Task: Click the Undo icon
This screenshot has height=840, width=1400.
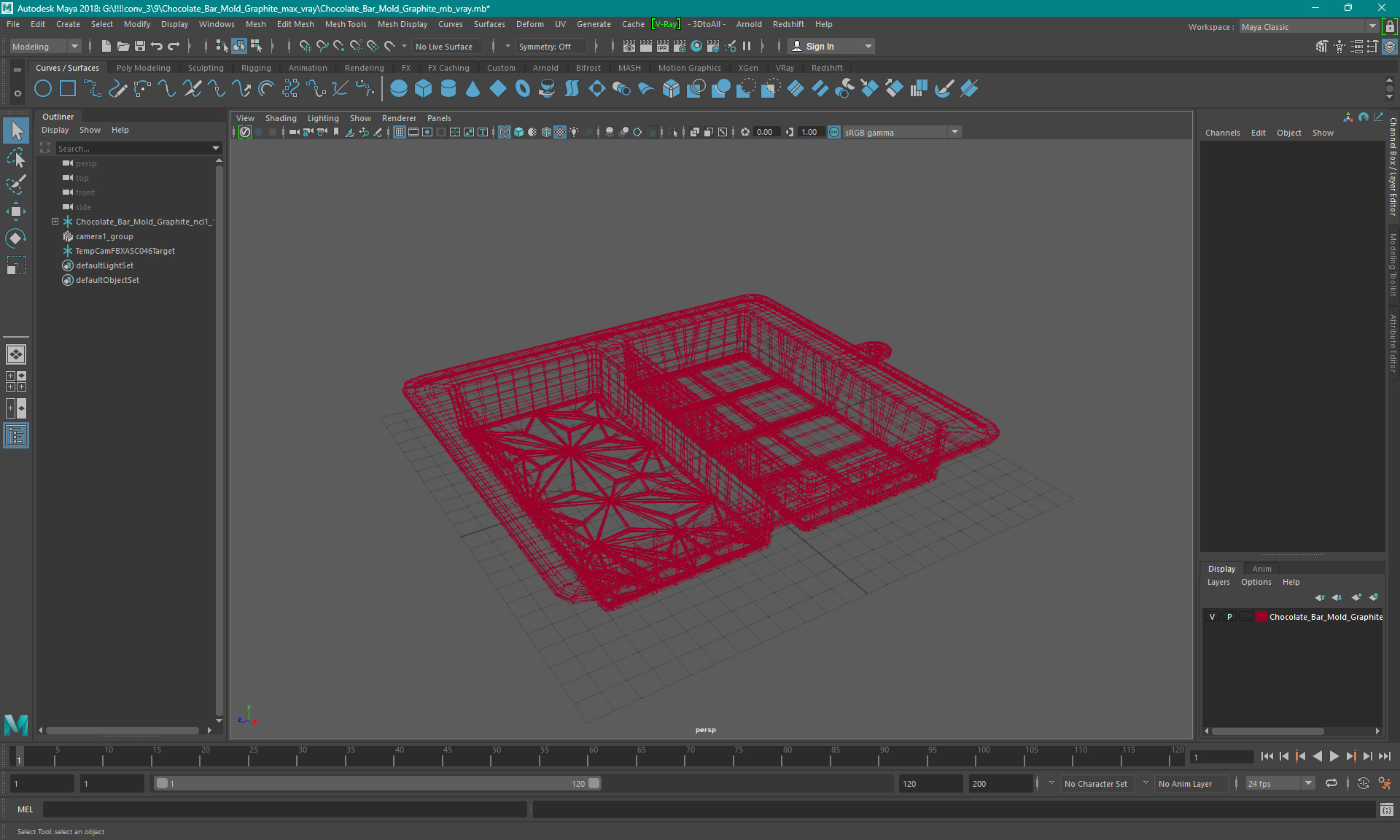Action: [157, 46]
